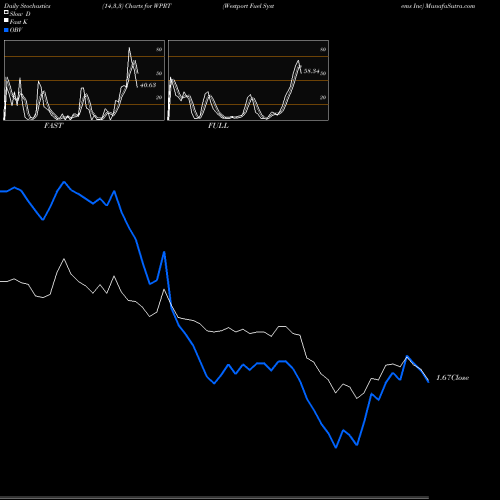Click the 20 axis label in FULL chart
Viewport: 500px width, 500px height.
point(323,97)
